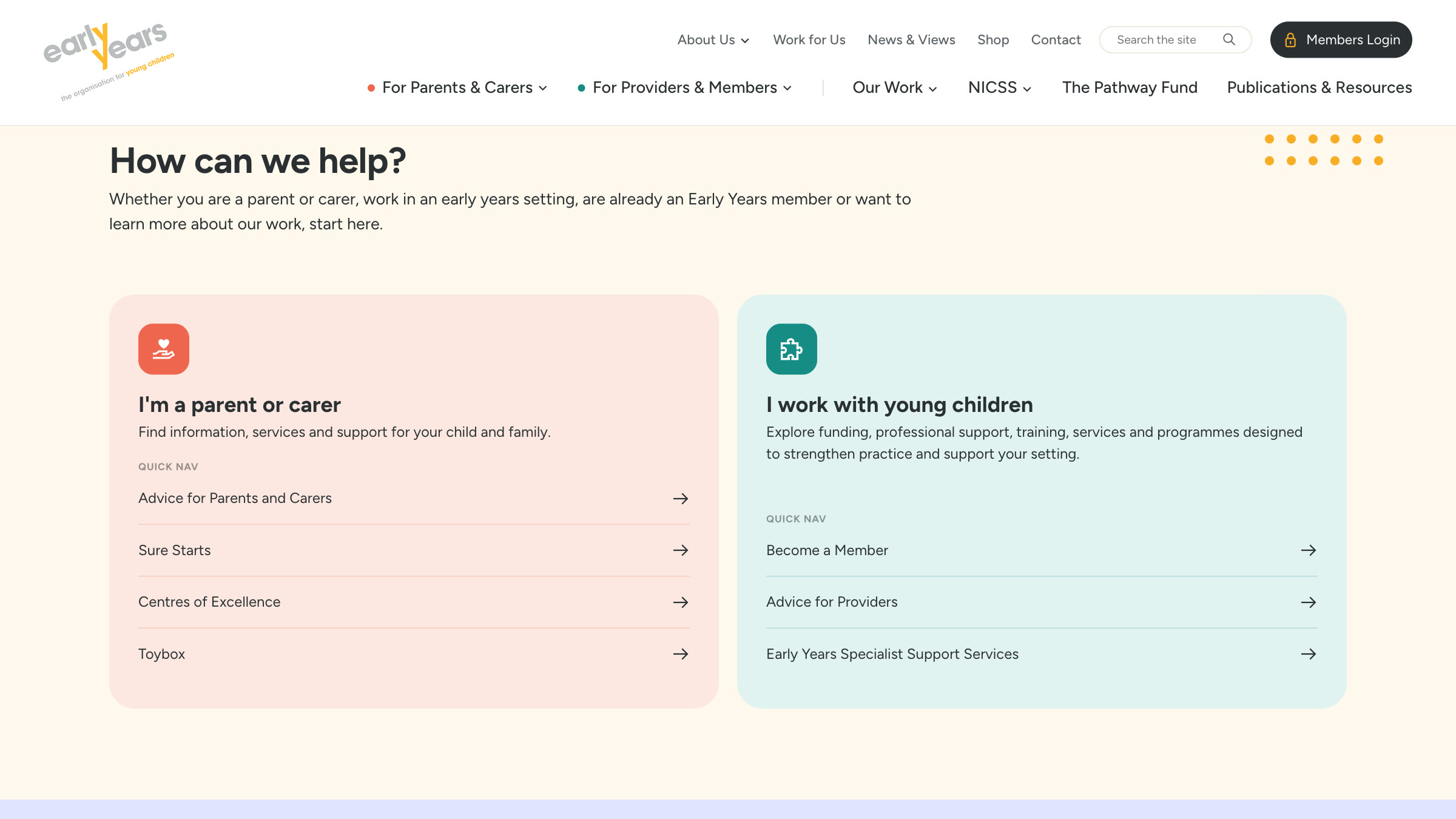Click the padlock icon in Members Login
This screenshot has height=819, width=1456.
pyautogui.click(x=1290, y=40)
